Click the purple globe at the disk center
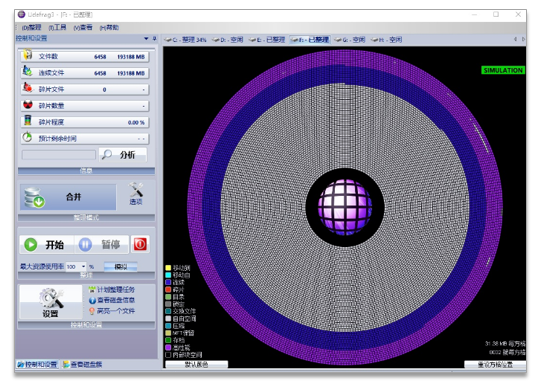Image resolution: width=541 pixels, height=387 pixels. coord(345,207)
